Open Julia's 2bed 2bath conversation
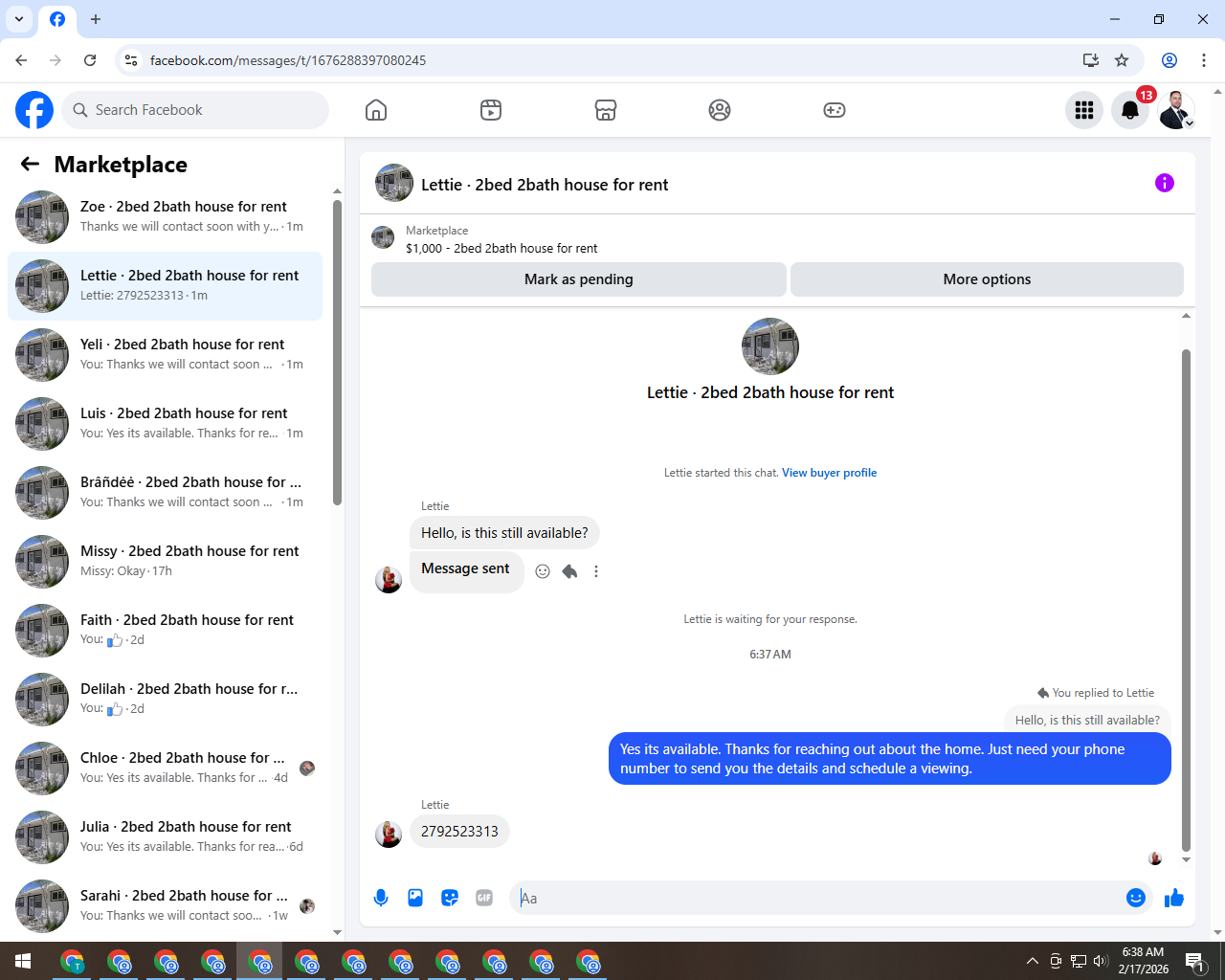The image size is (1225, 980). click(x=165, y=837)
